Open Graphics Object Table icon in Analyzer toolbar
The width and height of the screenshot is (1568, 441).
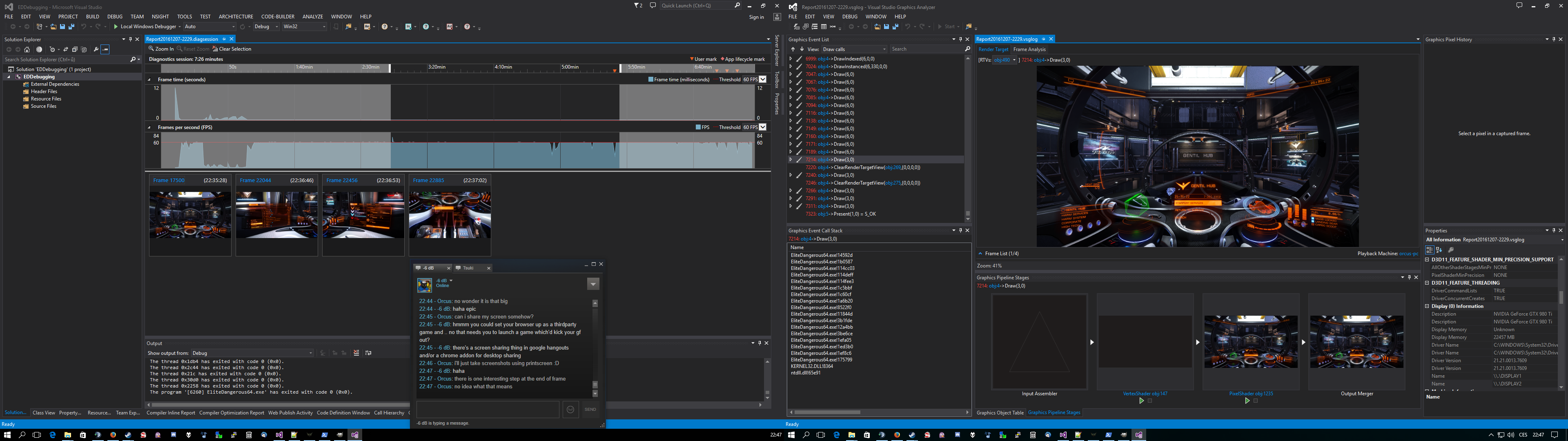click(824, 27)
